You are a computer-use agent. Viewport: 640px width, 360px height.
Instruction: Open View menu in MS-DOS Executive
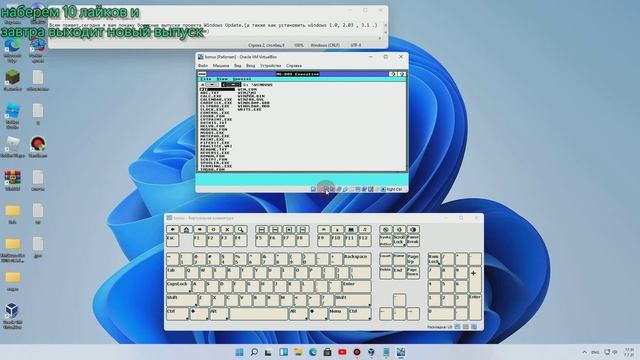222,79
